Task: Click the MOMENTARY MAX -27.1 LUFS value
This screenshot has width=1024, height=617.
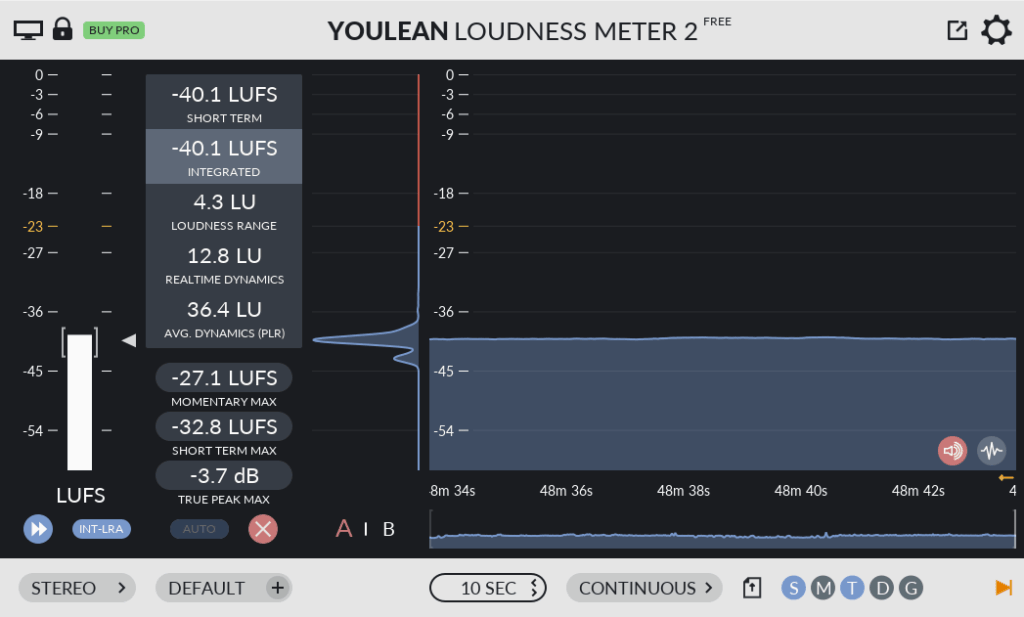Action: click(224, 377)
